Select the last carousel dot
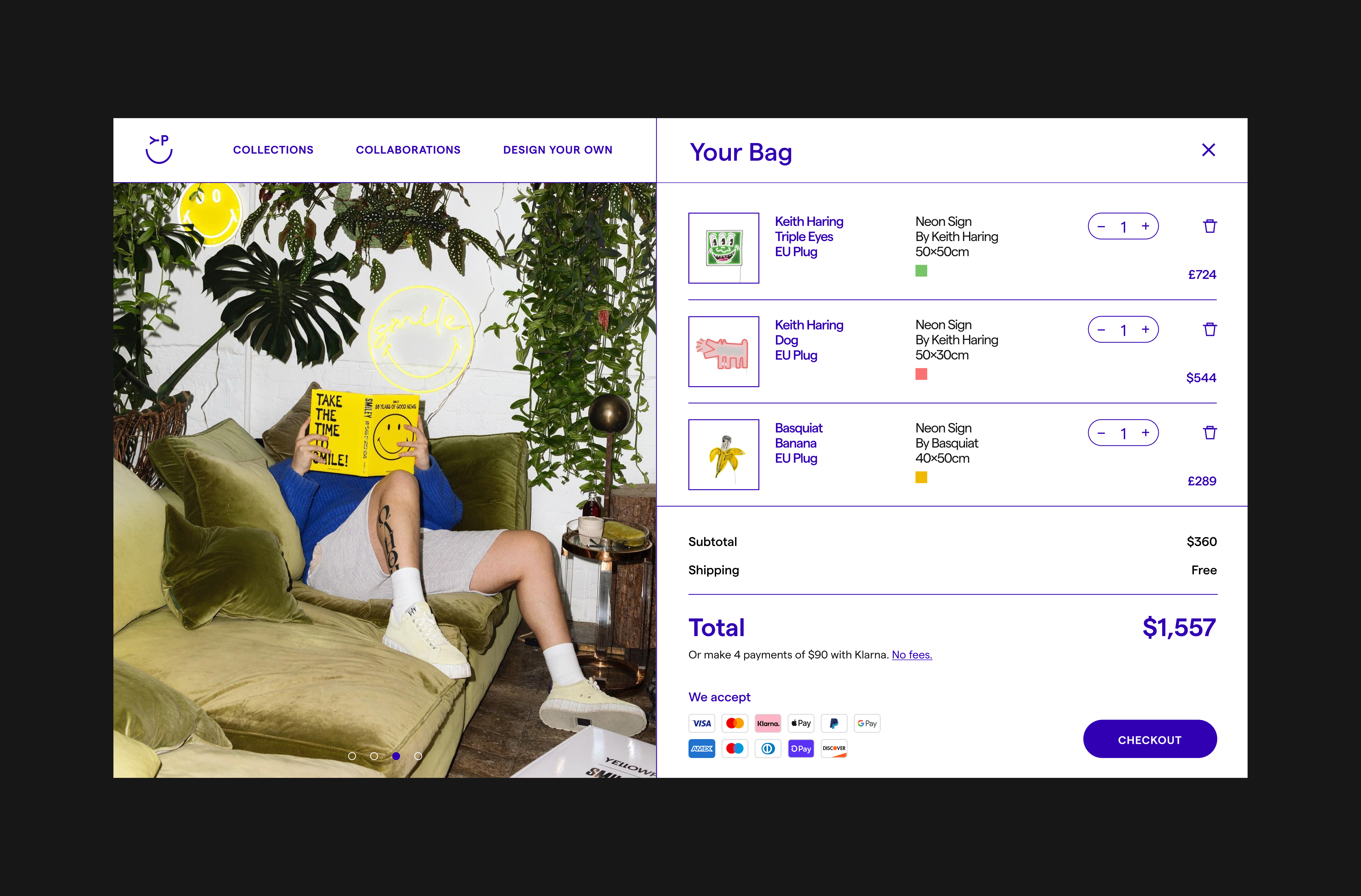Screen dimensions: 1361x896 pyautogui.click(x=418, y=756)
